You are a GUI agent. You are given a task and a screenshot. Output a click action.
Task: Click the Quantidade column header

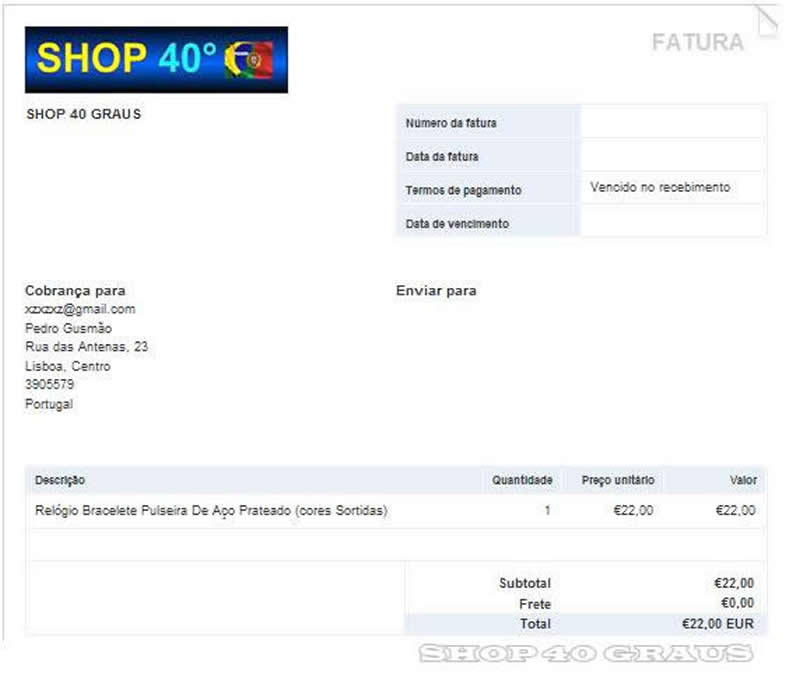522,480
